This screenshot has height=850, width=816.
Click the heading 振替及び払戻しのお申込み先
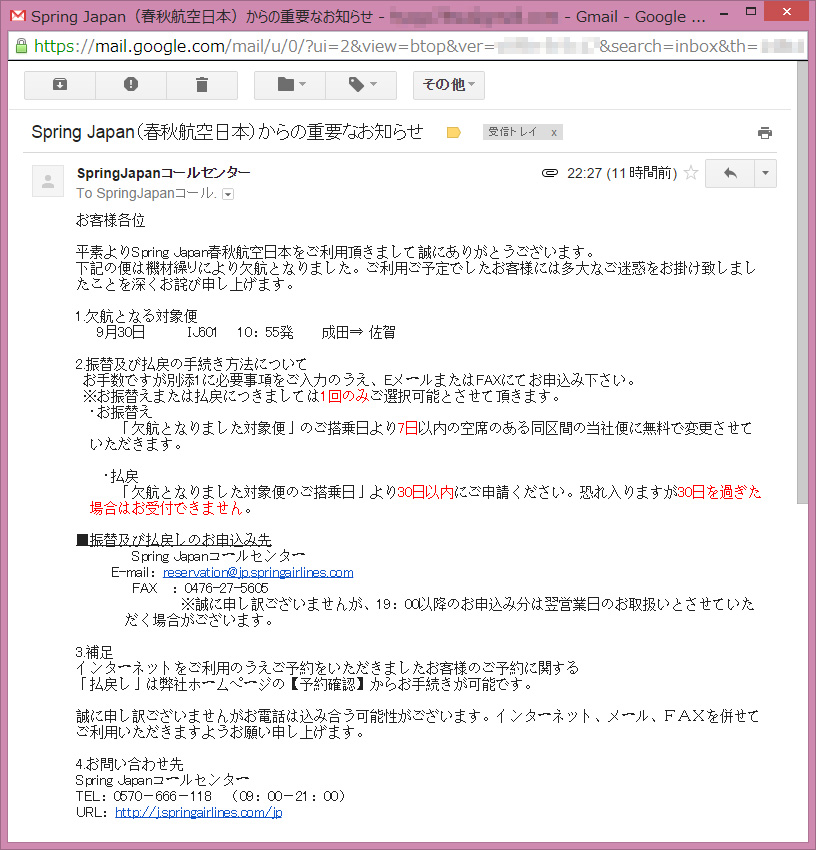[174, 540]
